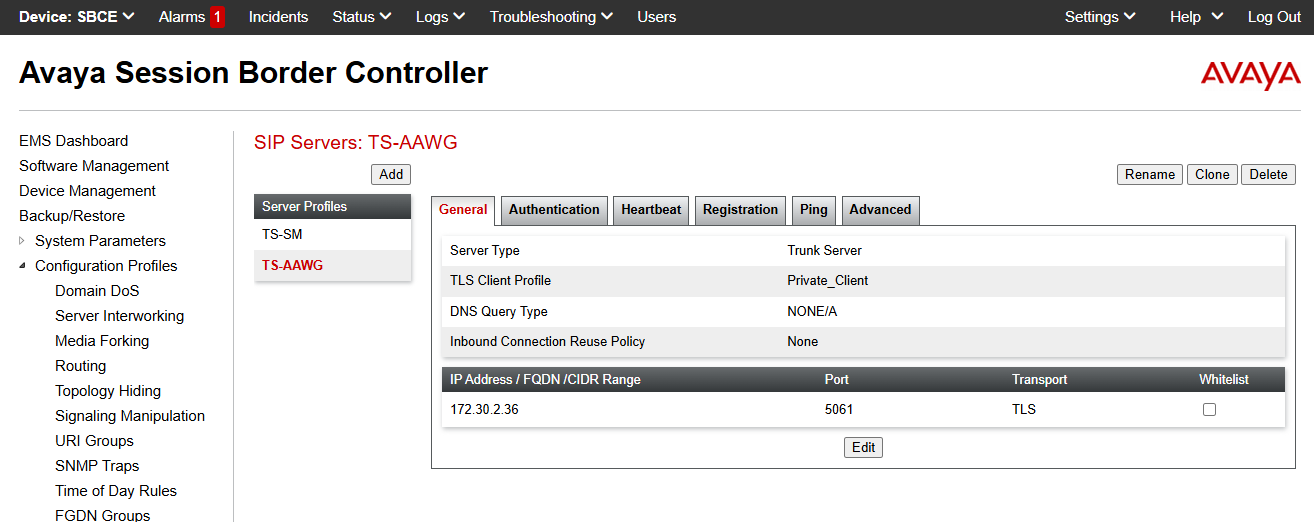Click the Avaya logo
Screen dimensions: 1314x522
(1250, 75)
